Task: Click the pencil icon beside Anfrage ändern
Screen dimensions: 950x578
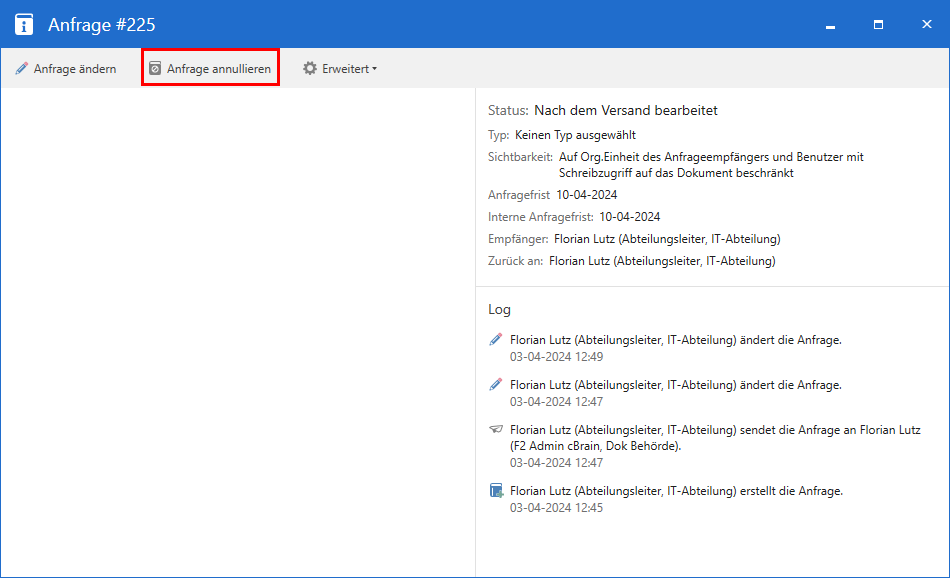Action: (x=22, y=69)
